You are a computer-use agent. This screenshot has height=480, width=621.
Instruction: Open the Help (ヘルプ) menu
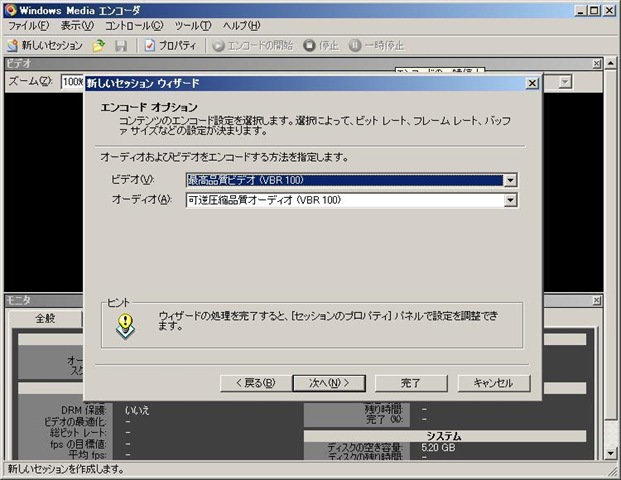point(242,26)
